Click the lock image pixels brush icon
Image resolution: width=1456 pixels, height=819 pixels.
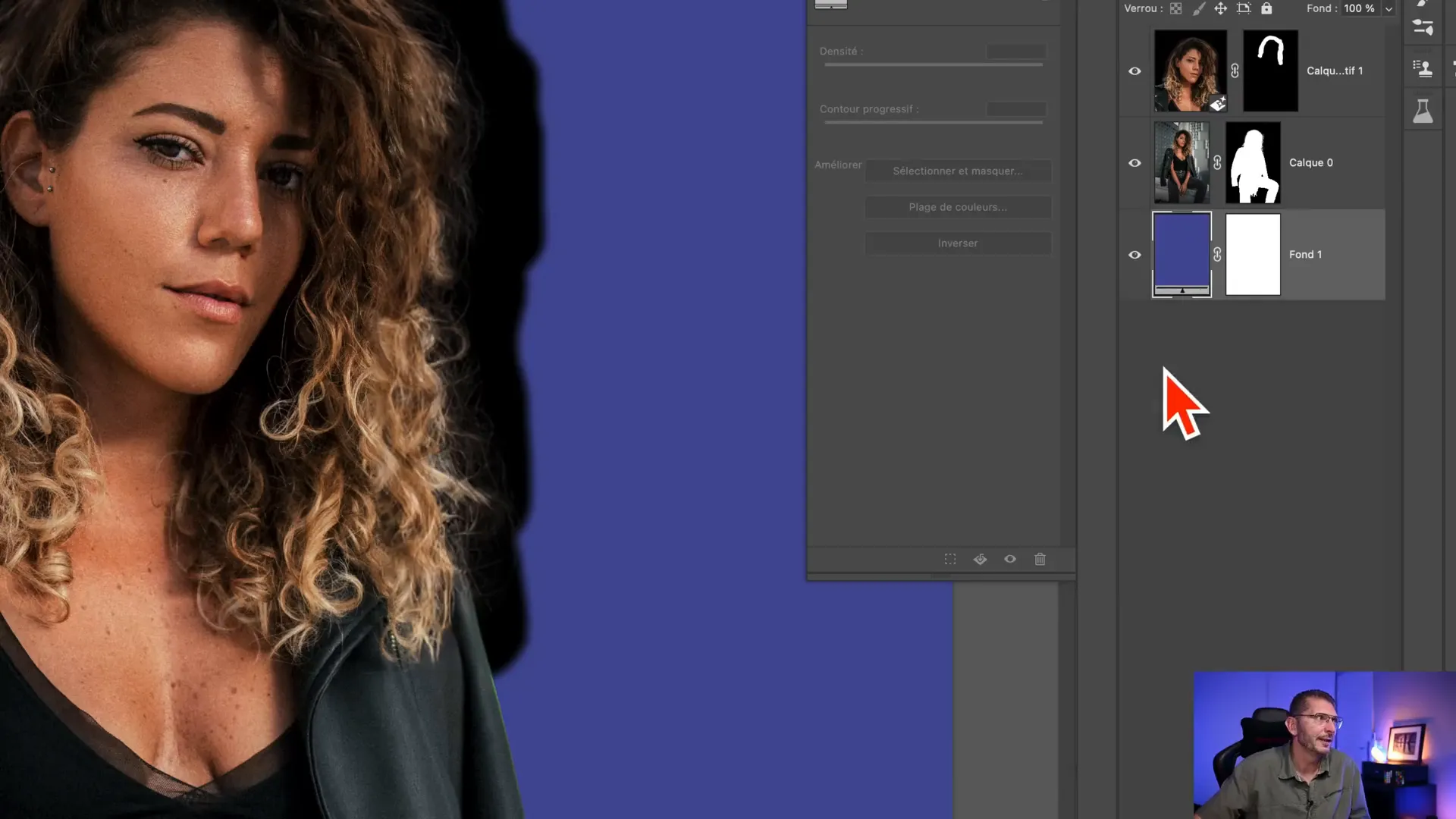coord(1198,8)
